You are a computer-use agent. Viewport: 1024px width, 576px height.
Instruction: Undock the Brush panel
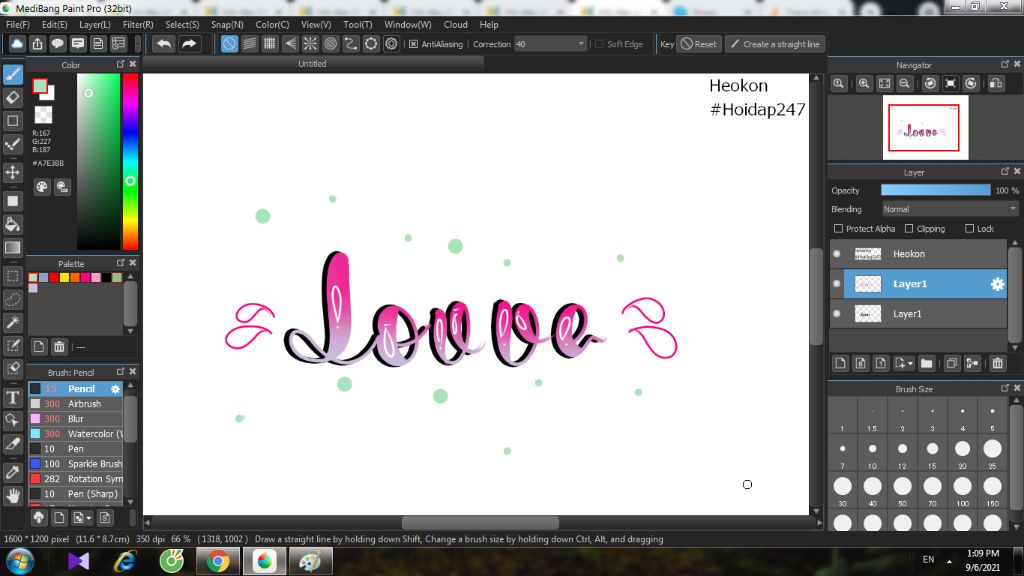(x=120, y=371)
